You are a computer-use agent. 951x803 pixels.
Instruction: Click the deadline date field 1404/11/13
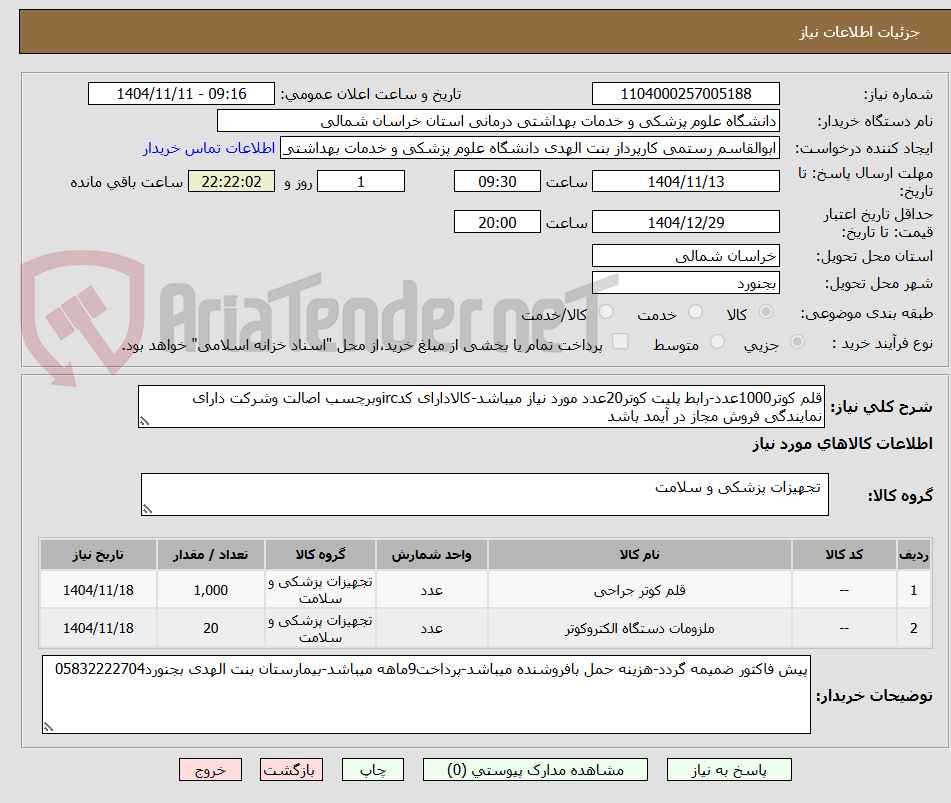[x=685, y=181]
